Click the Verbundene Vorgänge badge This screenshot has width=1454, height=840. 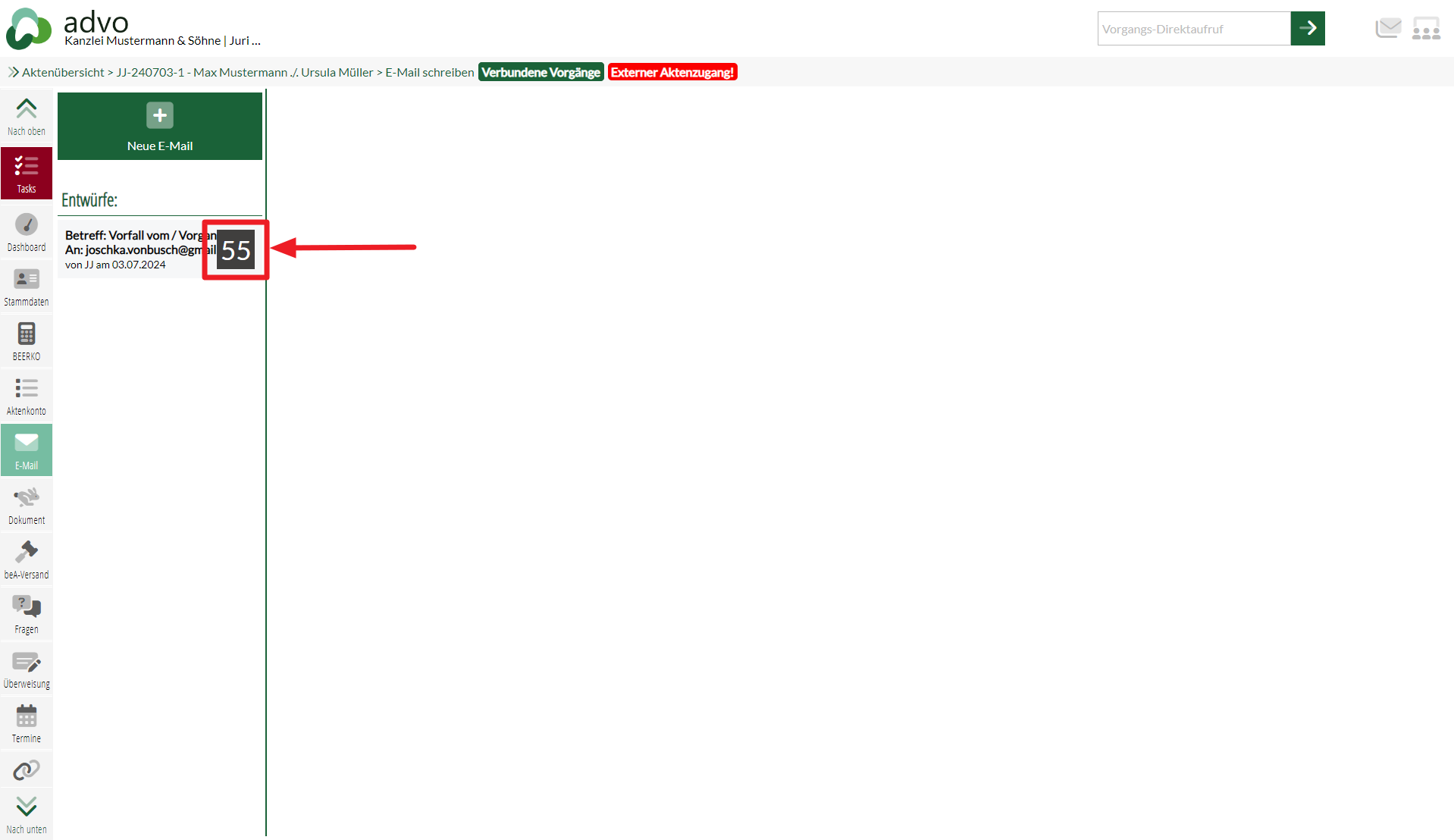[x=541, y=72]
